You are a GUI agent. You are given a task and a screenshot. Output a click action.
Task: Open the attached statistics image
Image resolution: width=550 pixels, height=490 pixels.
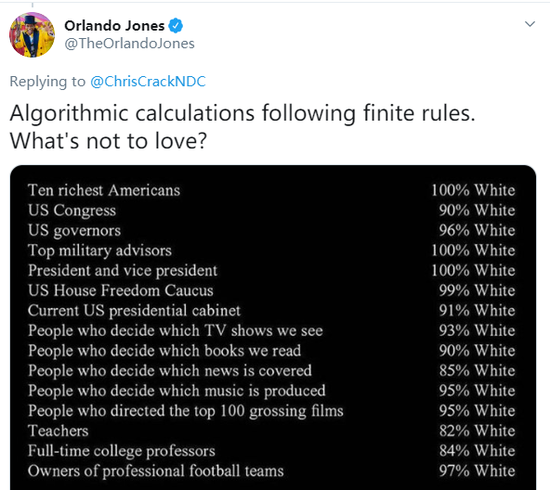pos(273,328)
